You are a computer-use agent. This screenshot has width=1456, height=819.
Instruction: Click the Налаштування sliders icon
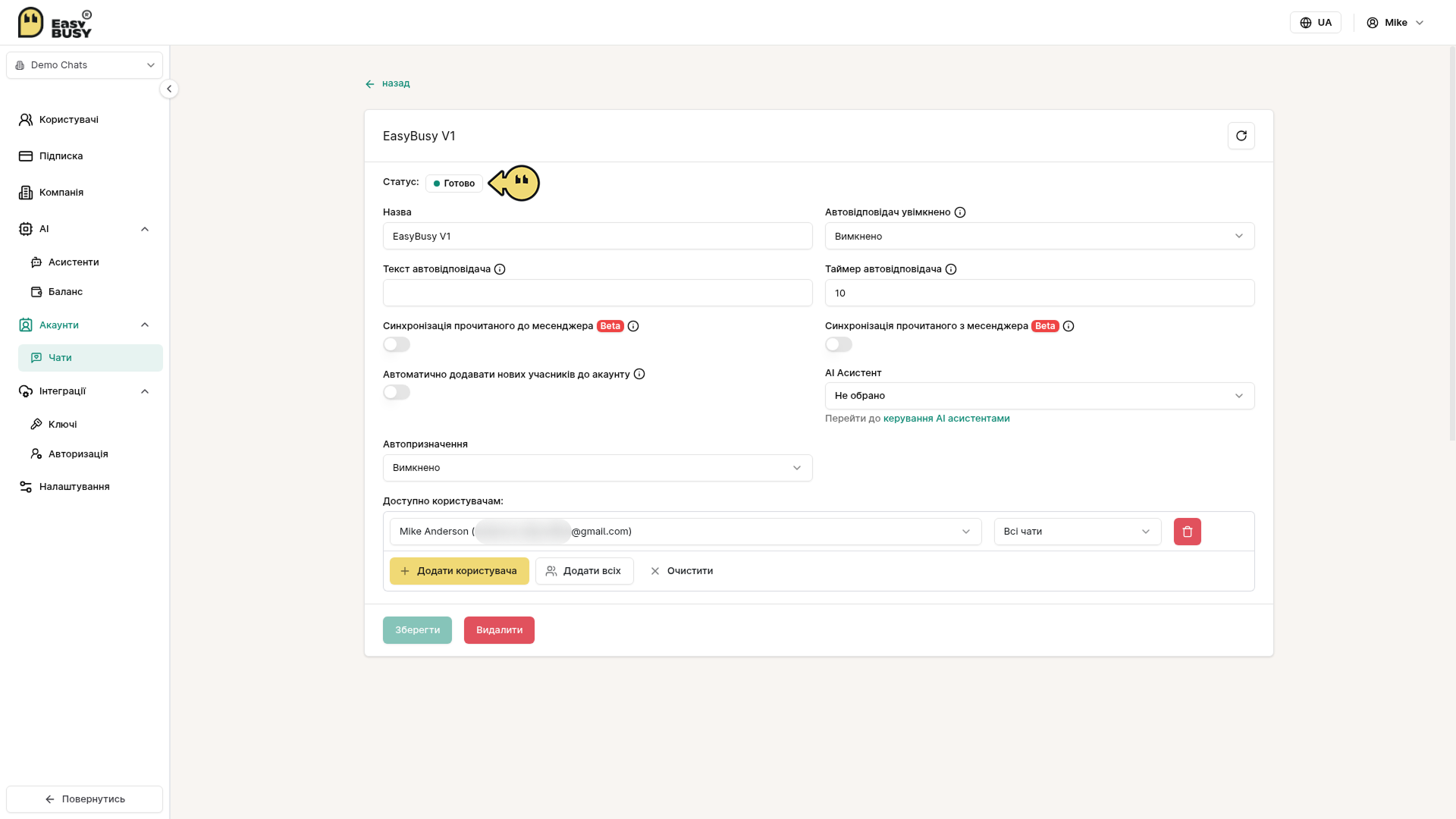point(26,487)
